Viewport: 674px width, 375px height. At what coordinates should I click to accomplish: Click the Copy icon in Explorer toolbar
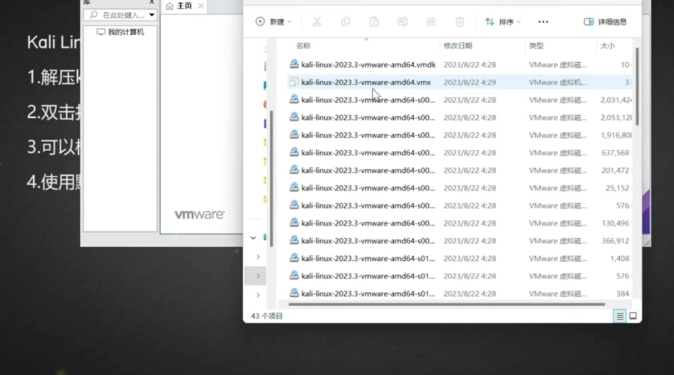click(345, 22)
